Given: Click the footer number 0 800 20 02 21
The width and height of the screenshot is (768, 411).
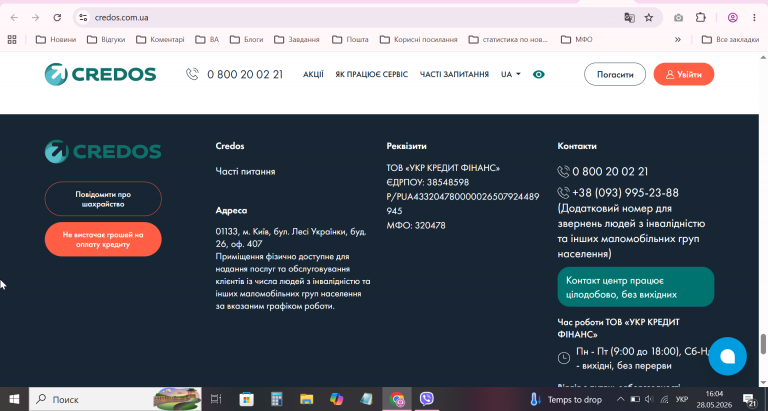Looking at the screenshot, I should click(x=610, y=171).
